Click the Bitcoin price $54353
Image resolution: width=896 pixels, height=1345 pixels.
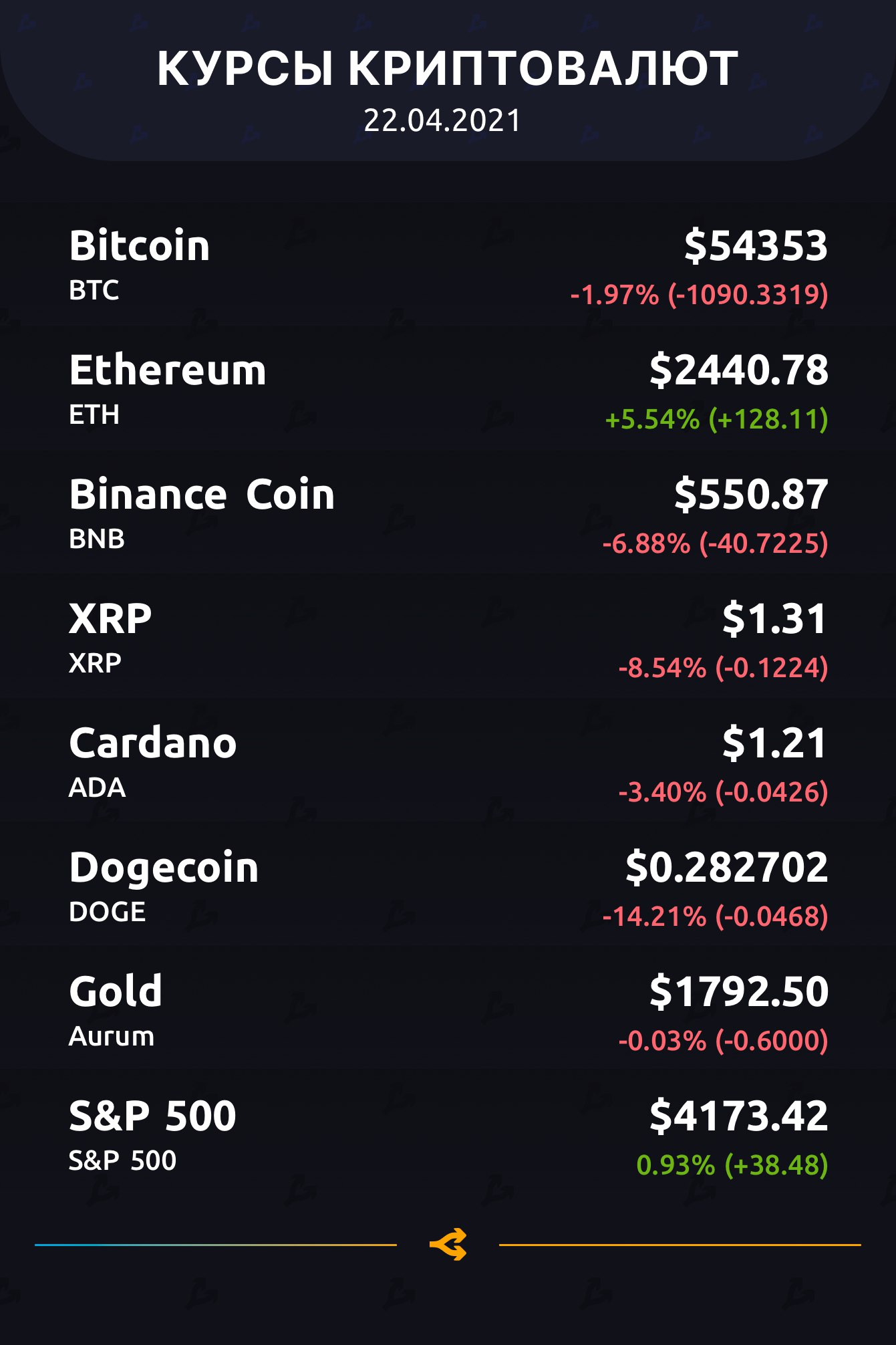pos(756,245)
